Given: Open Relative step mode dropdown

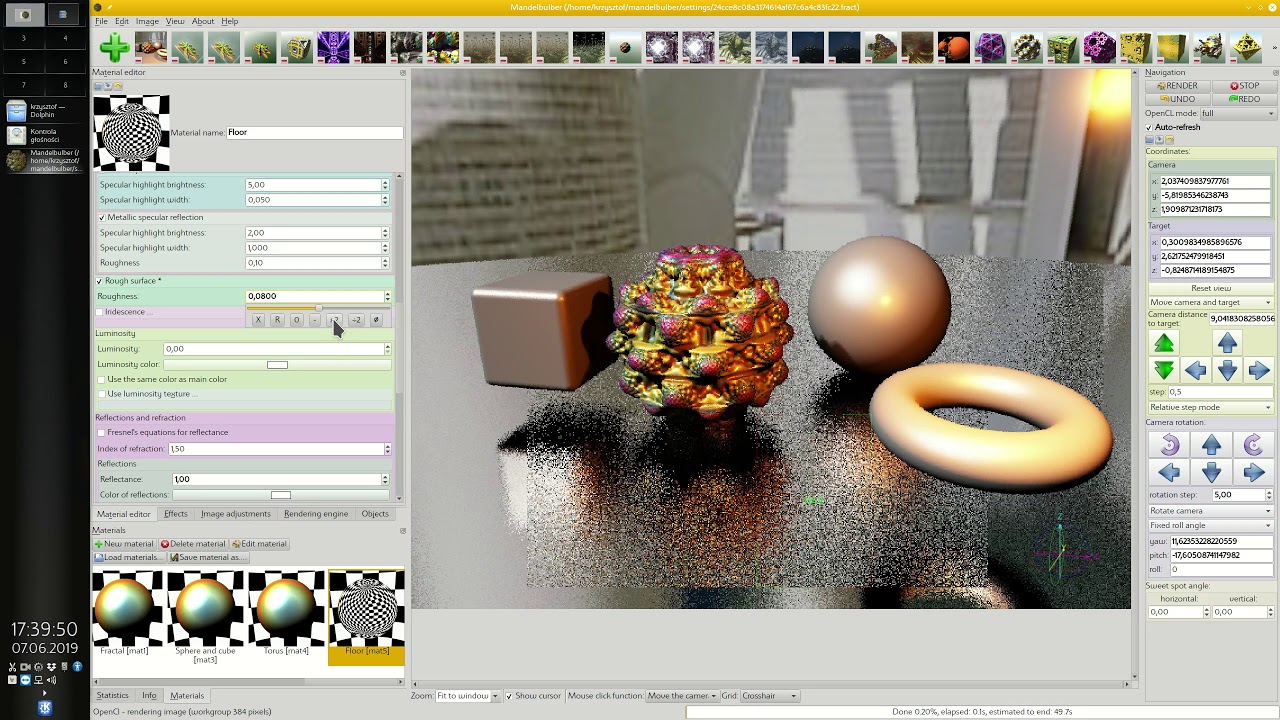Looking at the screenshot, I should [x=1210, y=407].
